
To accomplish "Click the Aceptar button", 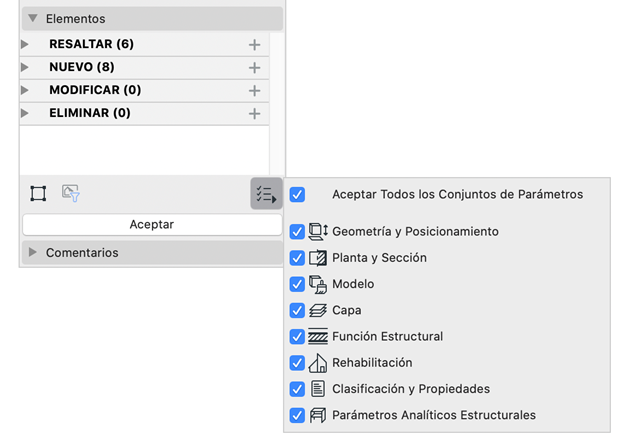I will [x=152, y=224].
